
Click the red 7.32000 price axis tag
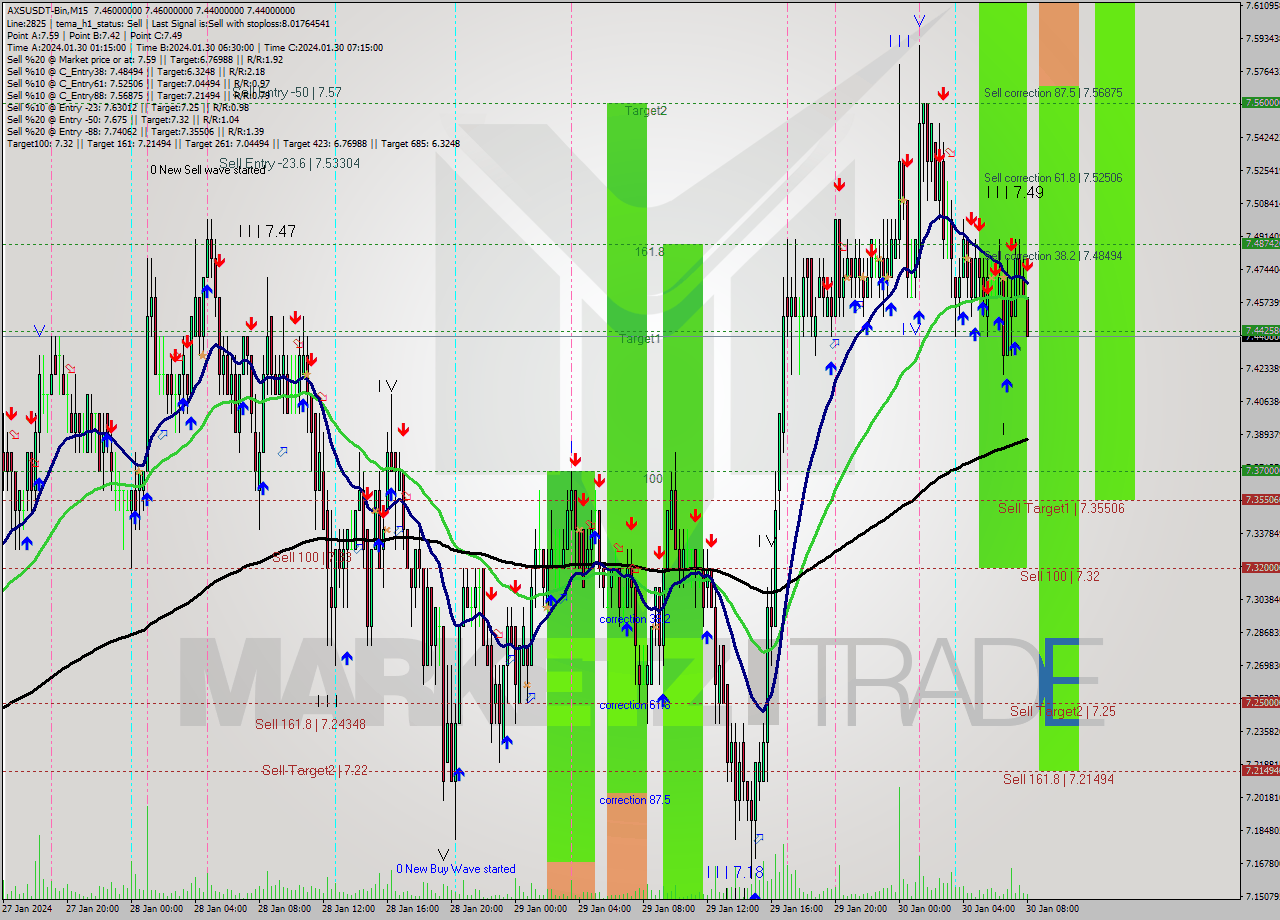coord(1260,567)
